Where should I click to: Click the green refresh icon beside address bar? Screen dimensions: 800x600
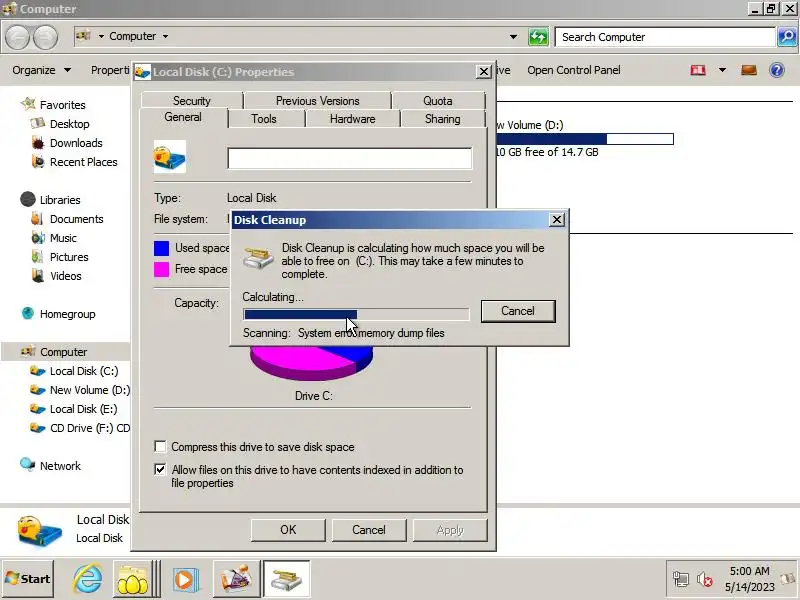(538, 37)
